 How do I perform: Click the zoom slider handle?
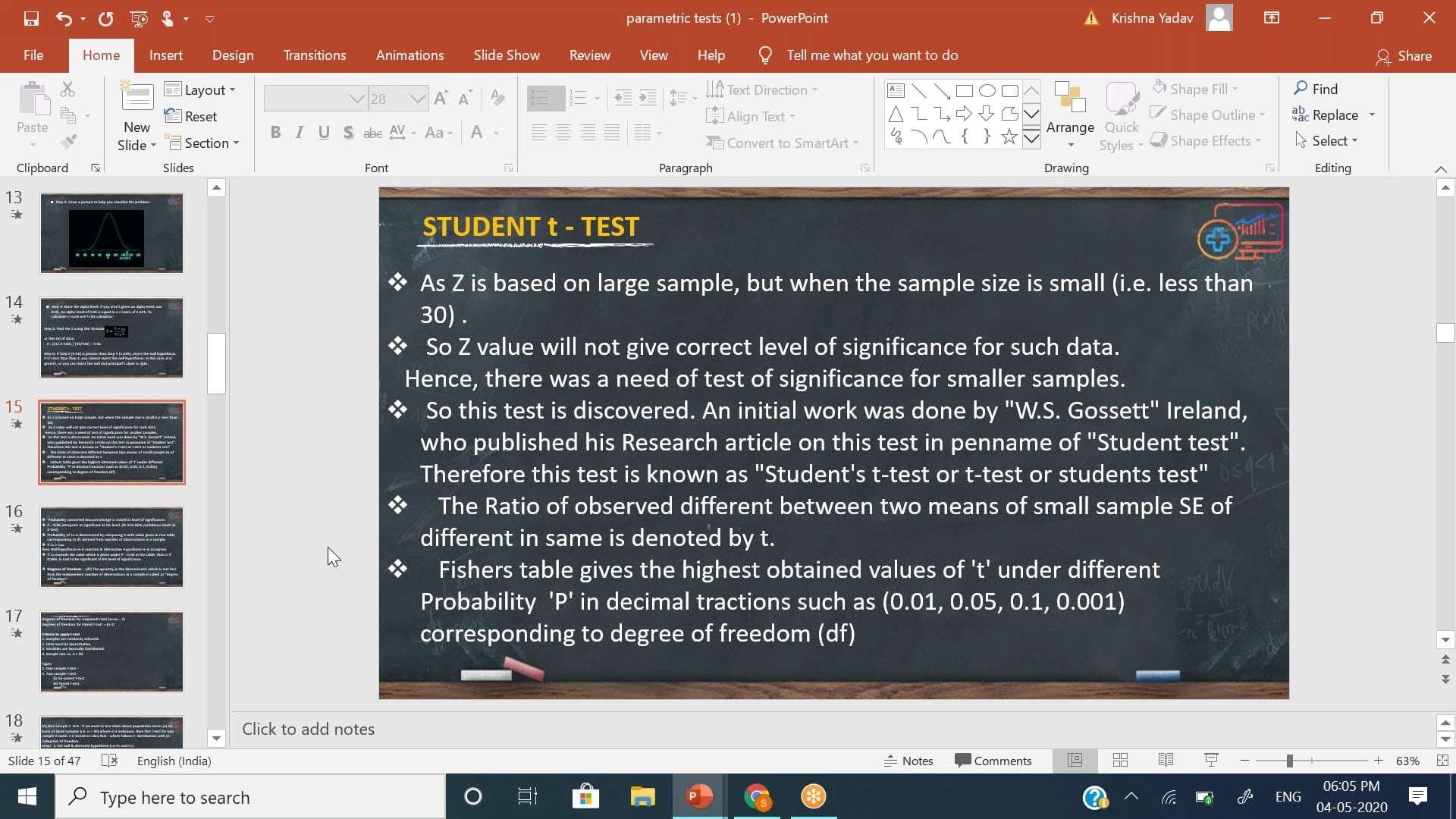[x=1289, y=761]
